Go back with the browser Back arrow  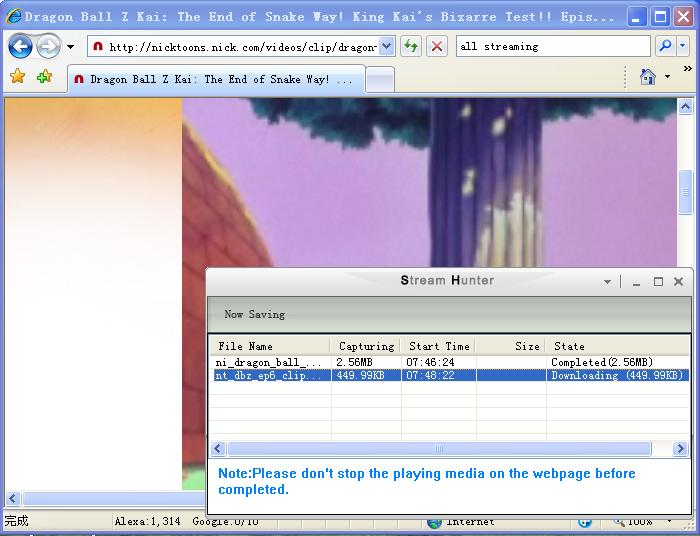(20, 46)
